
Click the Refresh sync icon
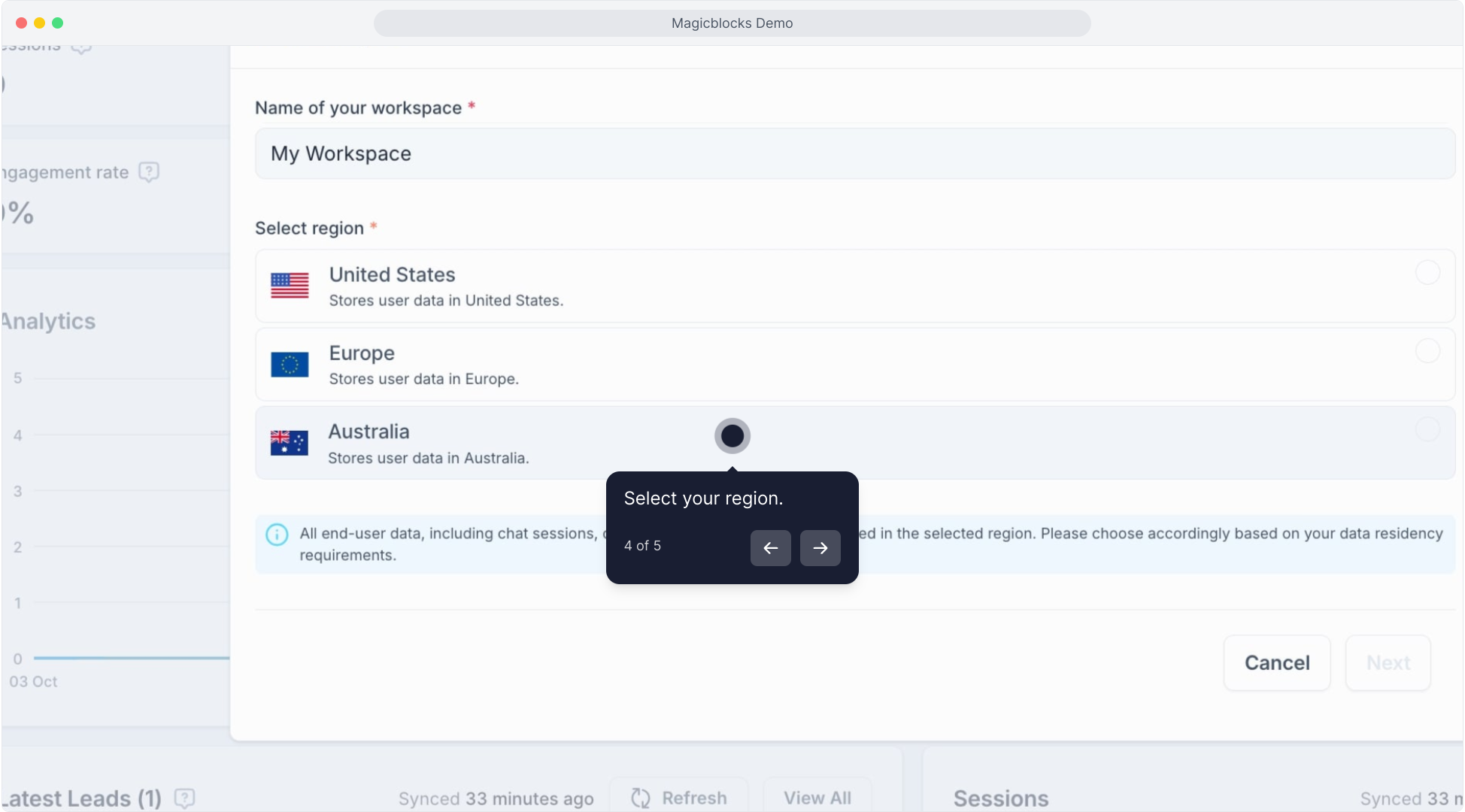[x=641, y=798]
